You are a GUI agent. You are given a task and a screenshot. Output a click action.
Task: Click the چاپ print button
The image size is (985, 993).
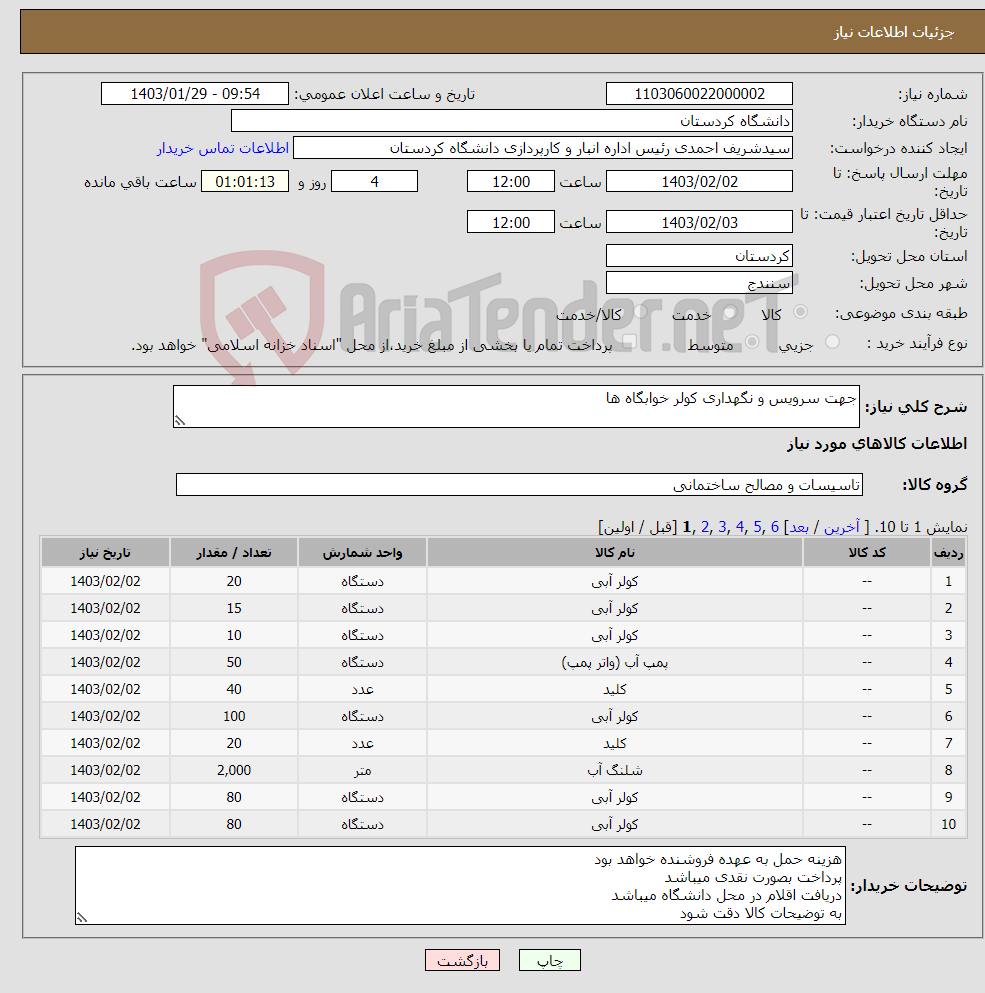click(x=549, y=960)
